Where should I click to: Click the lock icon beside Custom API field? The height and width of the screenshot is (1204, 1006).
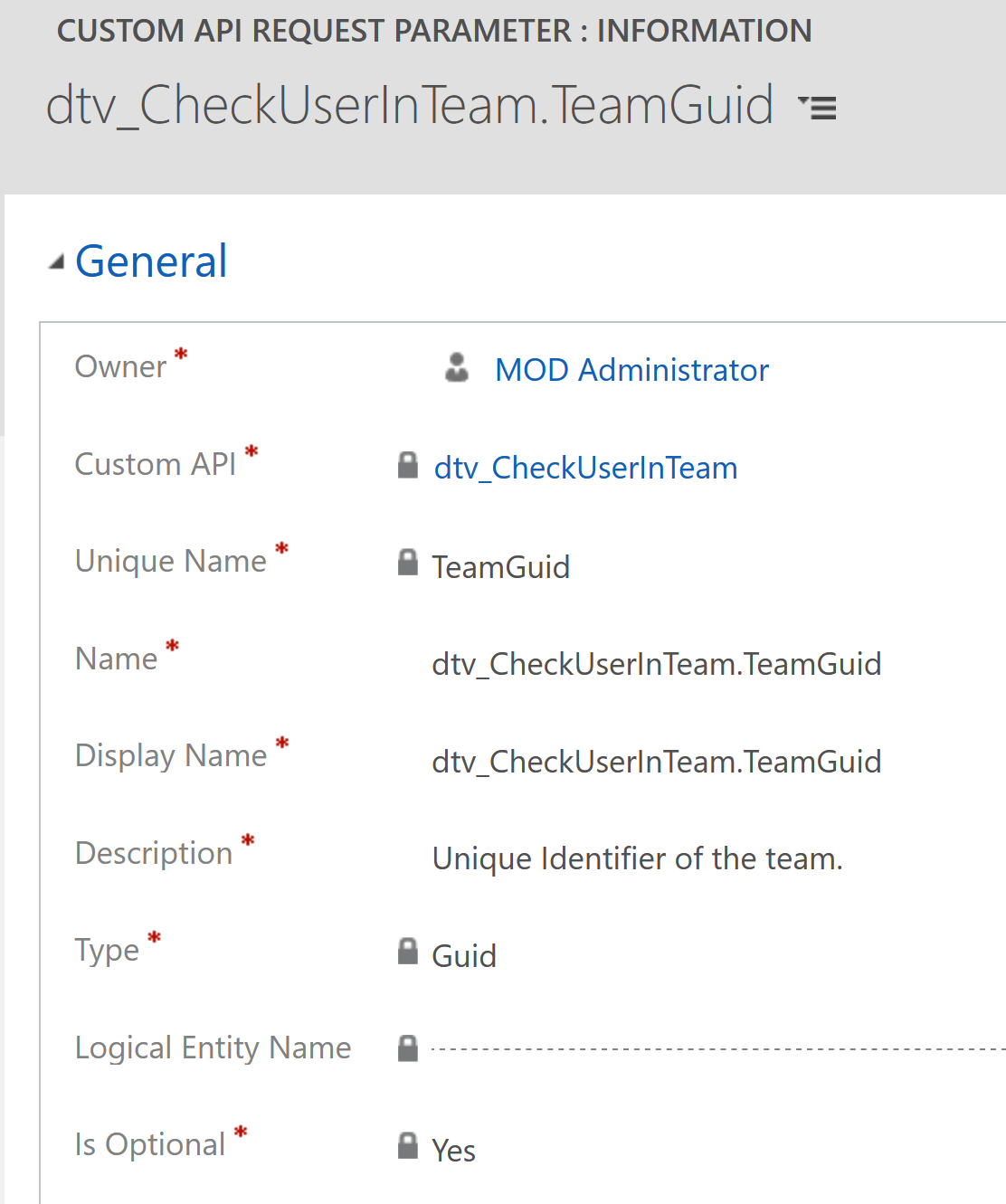point(406,466)
